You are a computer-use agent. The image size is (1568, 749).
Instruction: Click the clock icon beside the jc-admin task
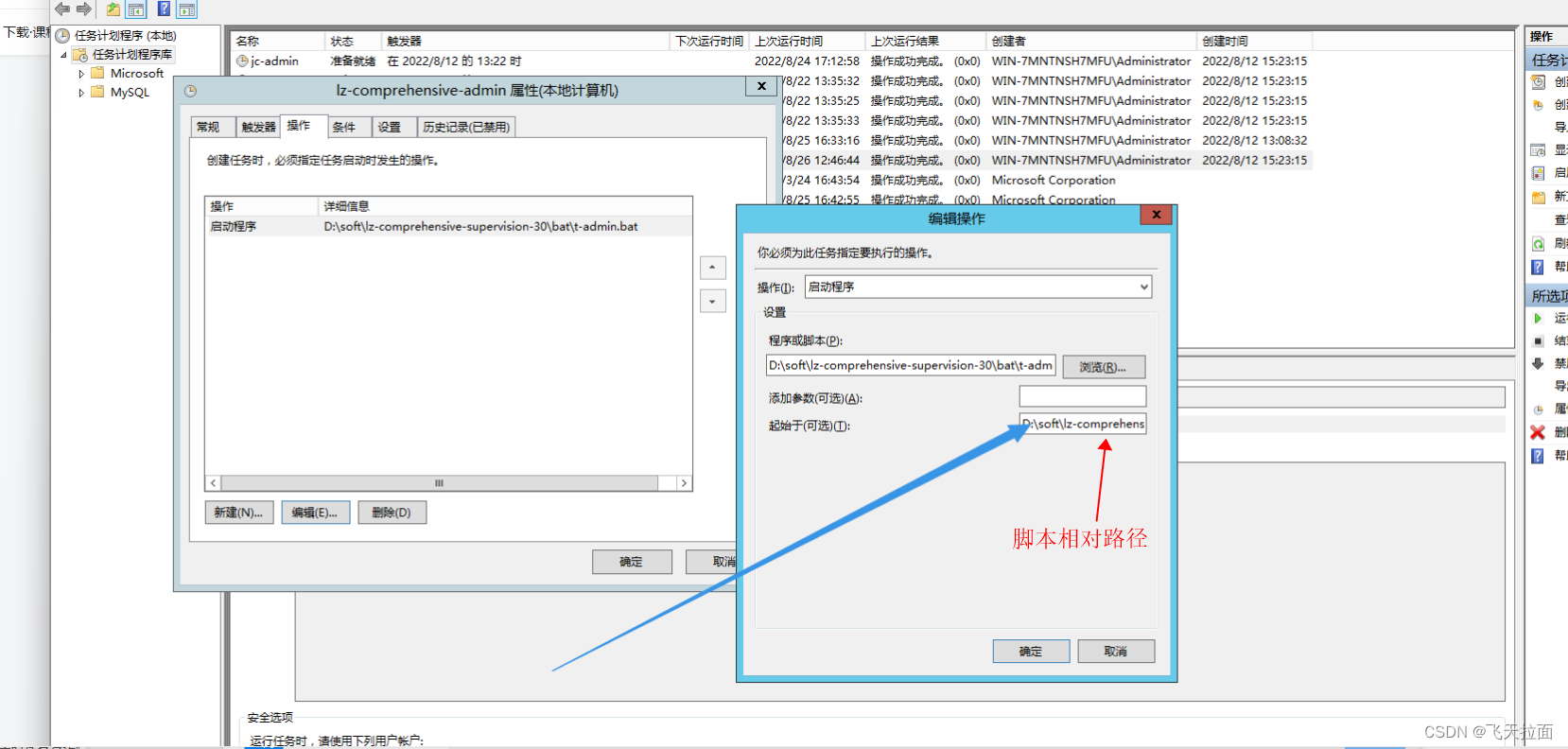coord(242,61)
